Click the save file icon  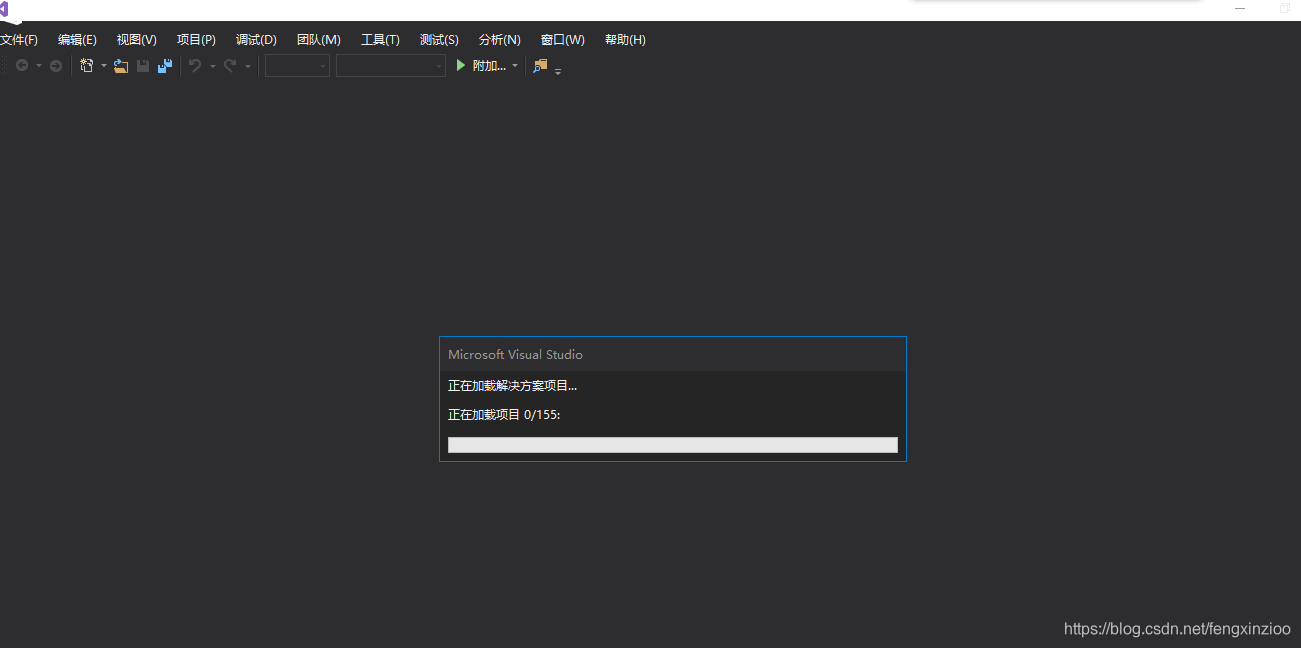click(143, 66)
